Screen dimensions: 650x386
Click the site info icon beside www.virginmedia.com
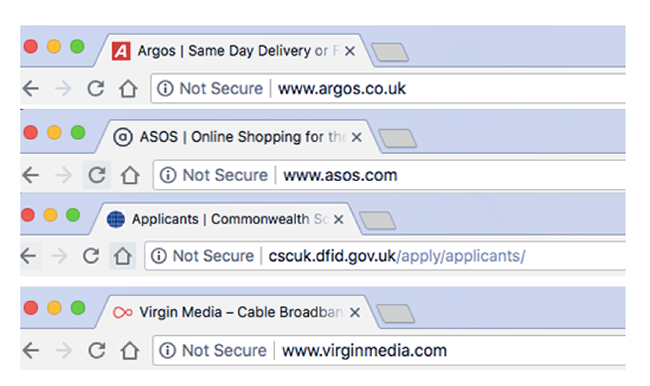(x=167, y=350)
